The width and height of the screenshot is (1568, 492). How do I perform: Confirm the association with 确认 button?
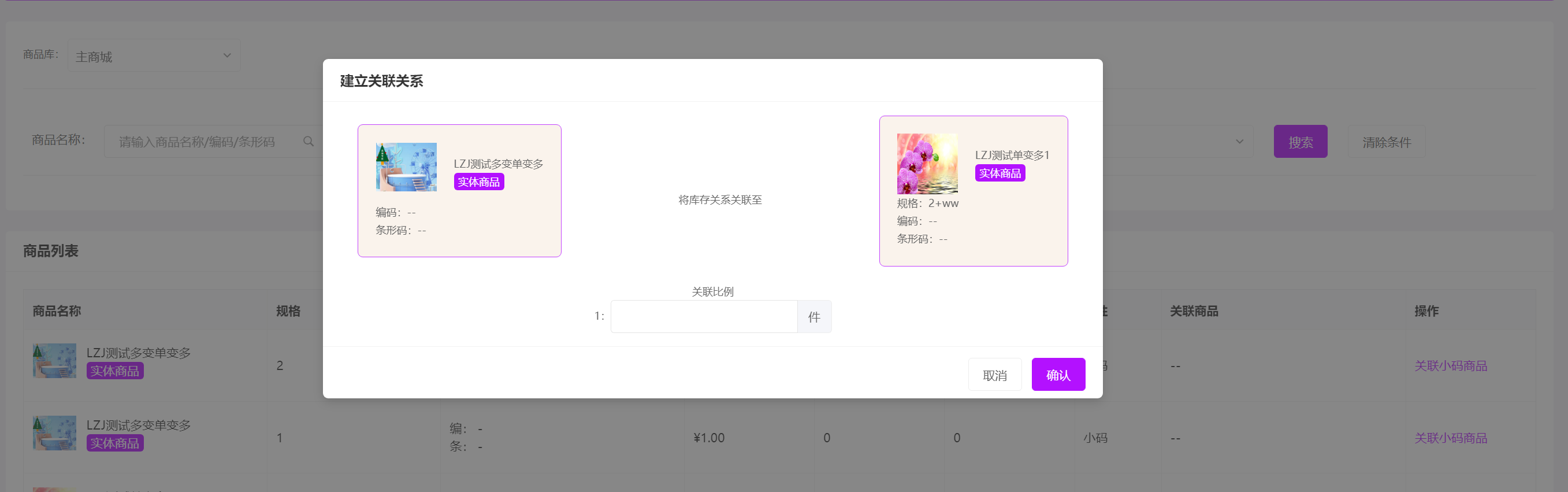pos(1057,375)
